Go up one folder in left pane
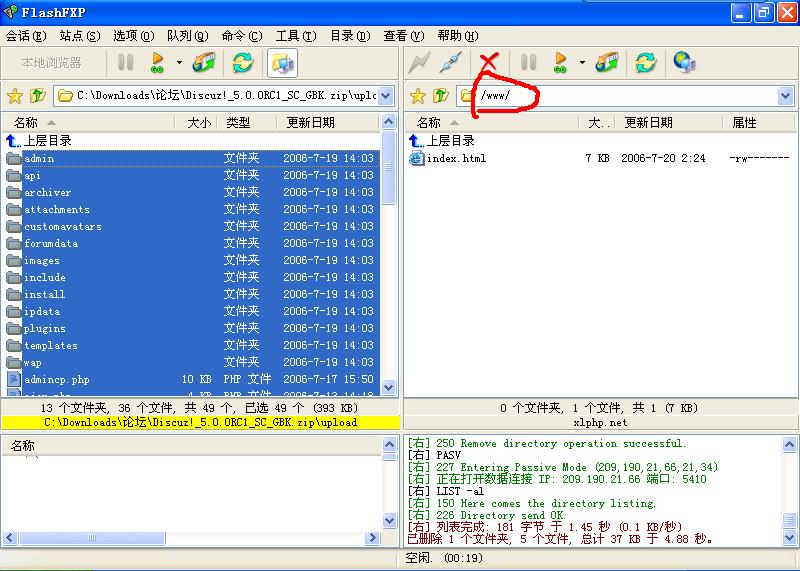 37,95
